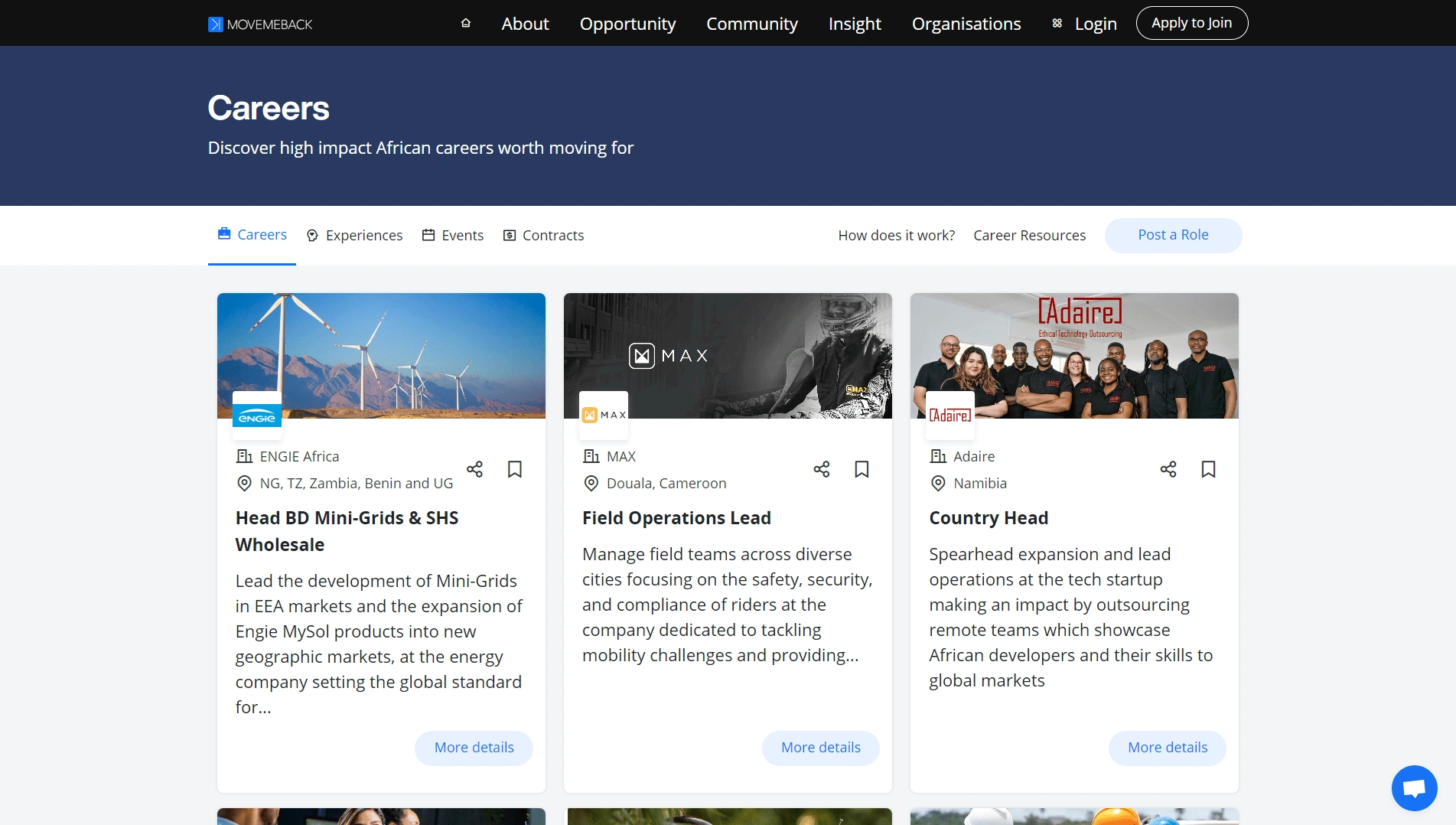Open the Insight menu
1456x825 pixels.
click(x=855, y=24)
